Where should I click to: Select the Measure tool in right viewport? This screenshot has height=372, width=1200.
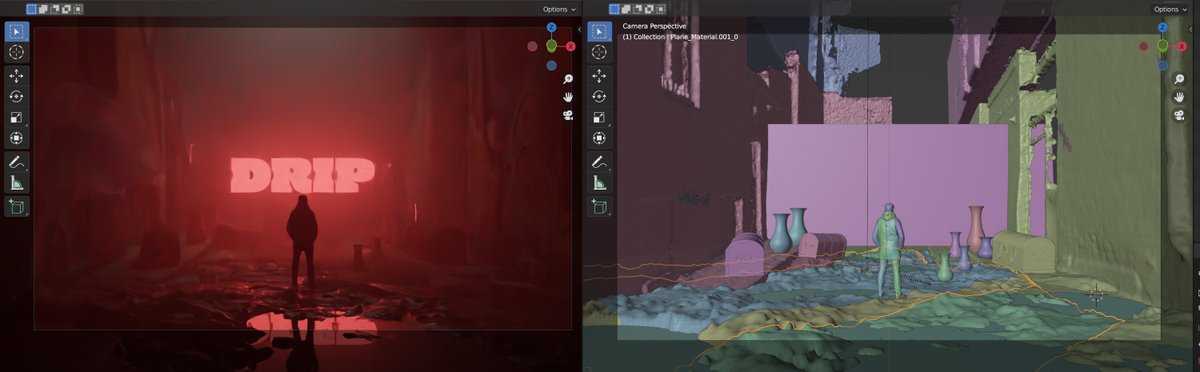pyautogui.click(x=599, y=183)
